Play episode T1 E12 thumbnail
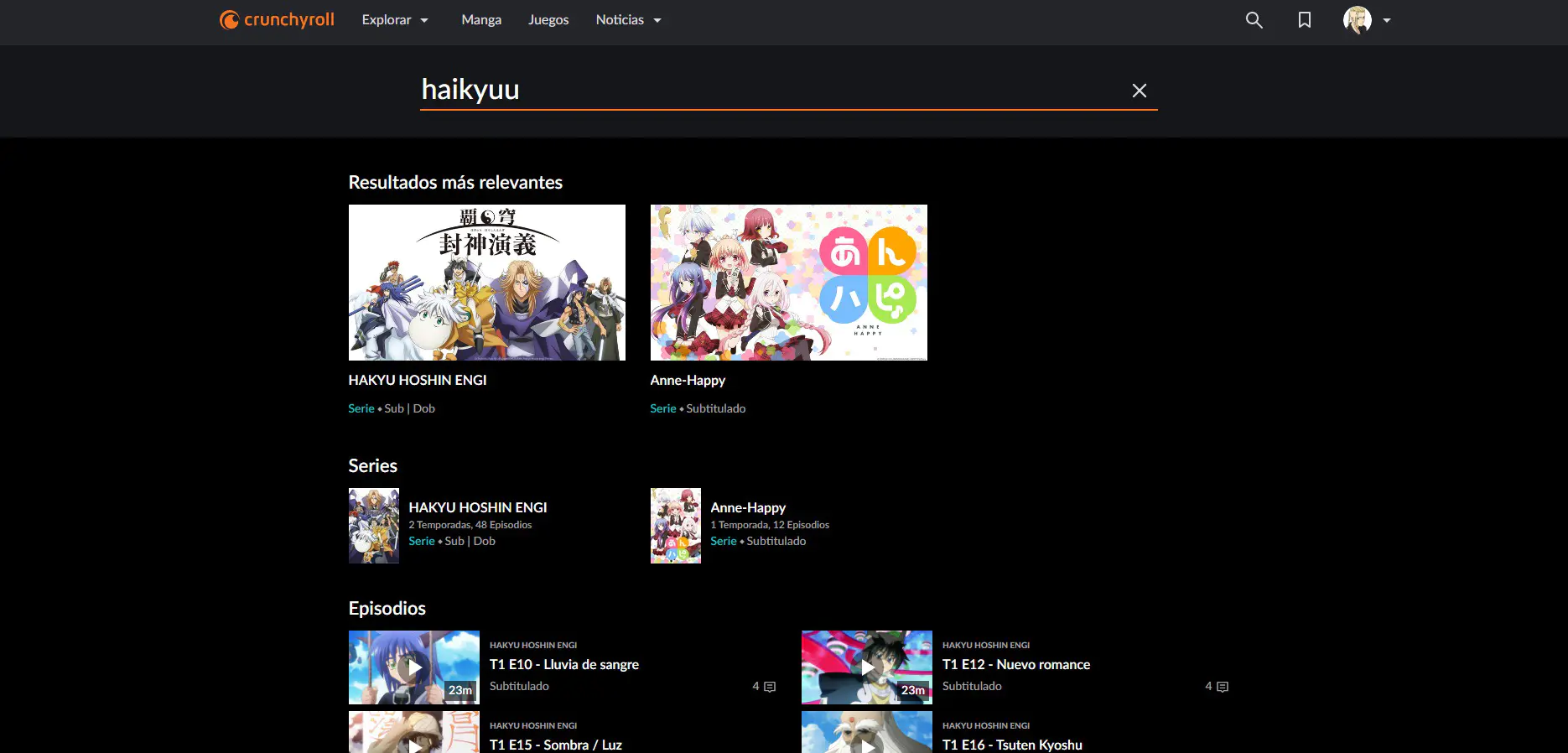1568x753 pixels. coord(866,667)
